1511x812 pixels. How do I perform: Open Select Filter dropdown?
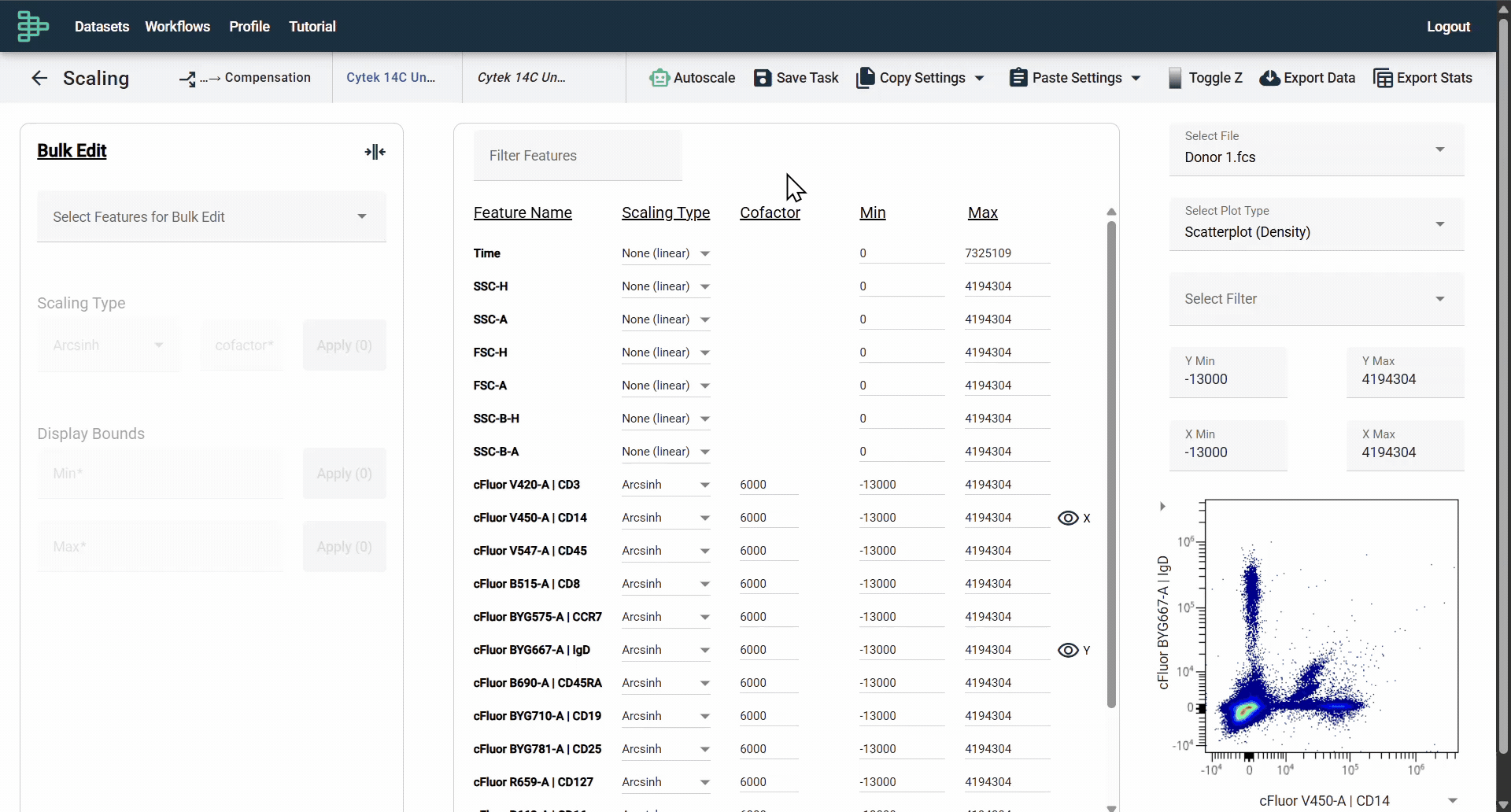click(x=1317, y=299)
